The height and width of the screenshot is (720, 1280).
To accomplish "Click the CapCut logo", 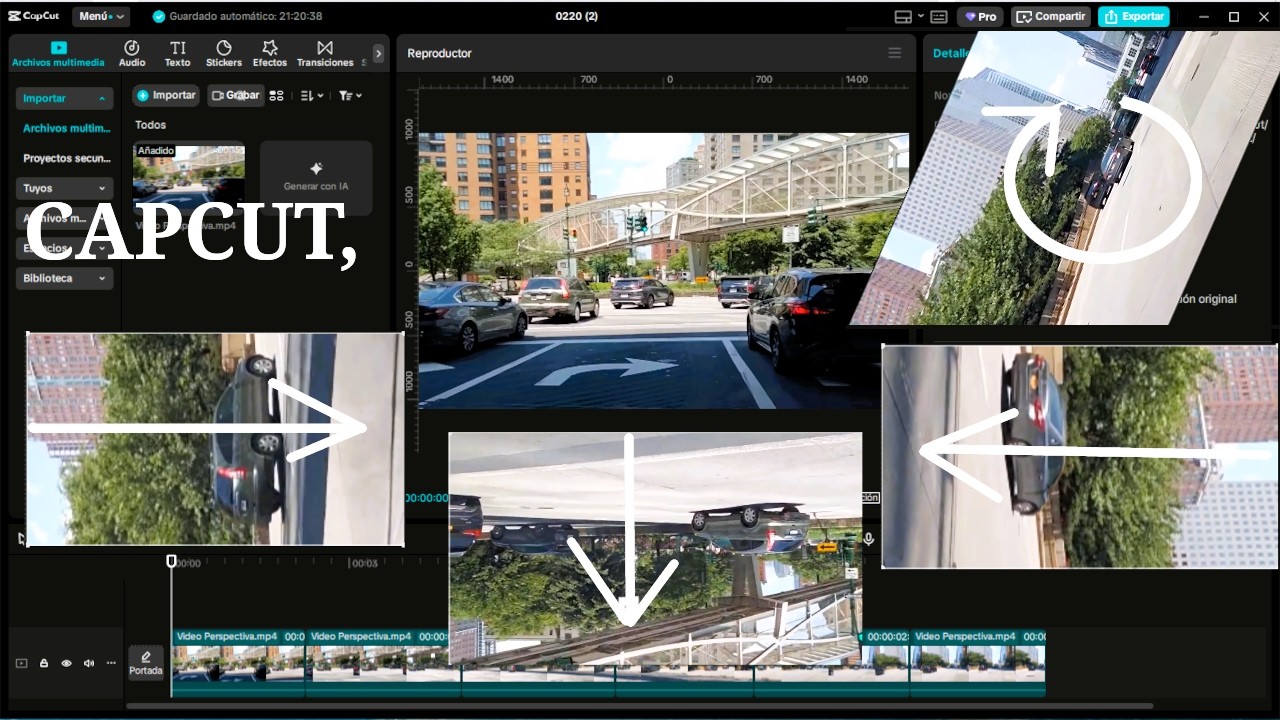I will point(34,16).
